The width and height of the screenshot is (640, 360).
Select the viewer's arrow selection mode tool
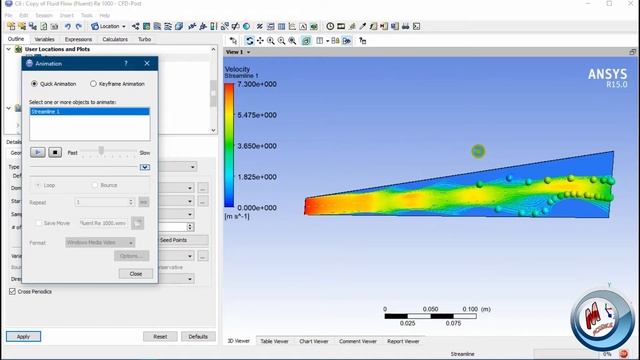(x=233, y=41)
